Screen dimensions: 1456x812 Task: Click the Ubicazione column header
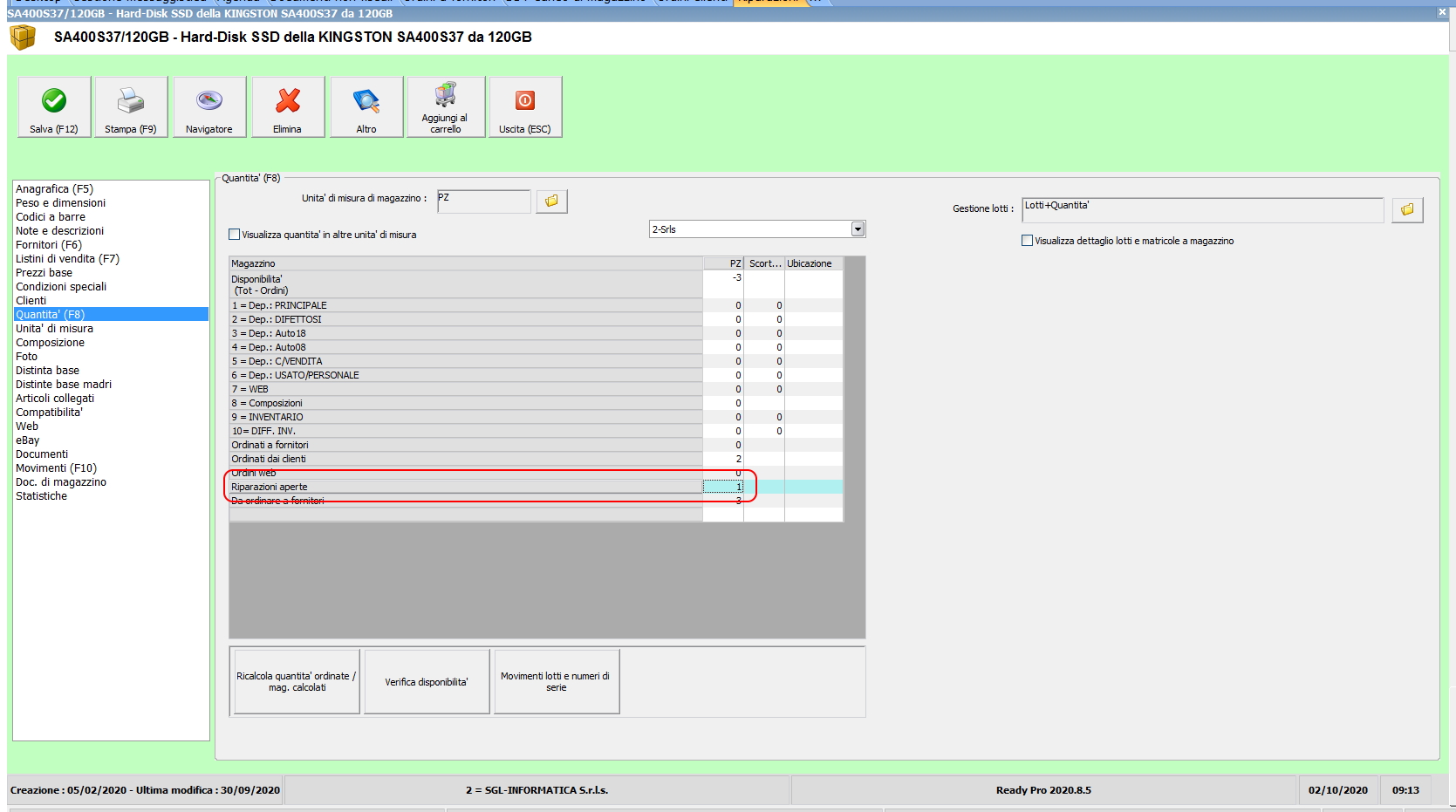click(x=814, y=263)
